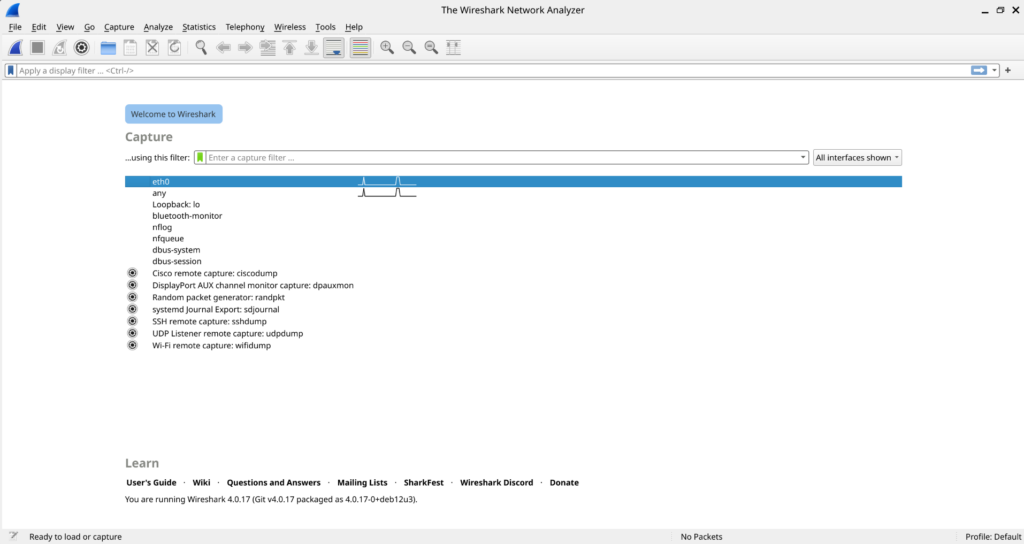The height and width of the screenshot is (544, 1024).
Task: Open the Mailing Lists link
Action: coord(362,483)
